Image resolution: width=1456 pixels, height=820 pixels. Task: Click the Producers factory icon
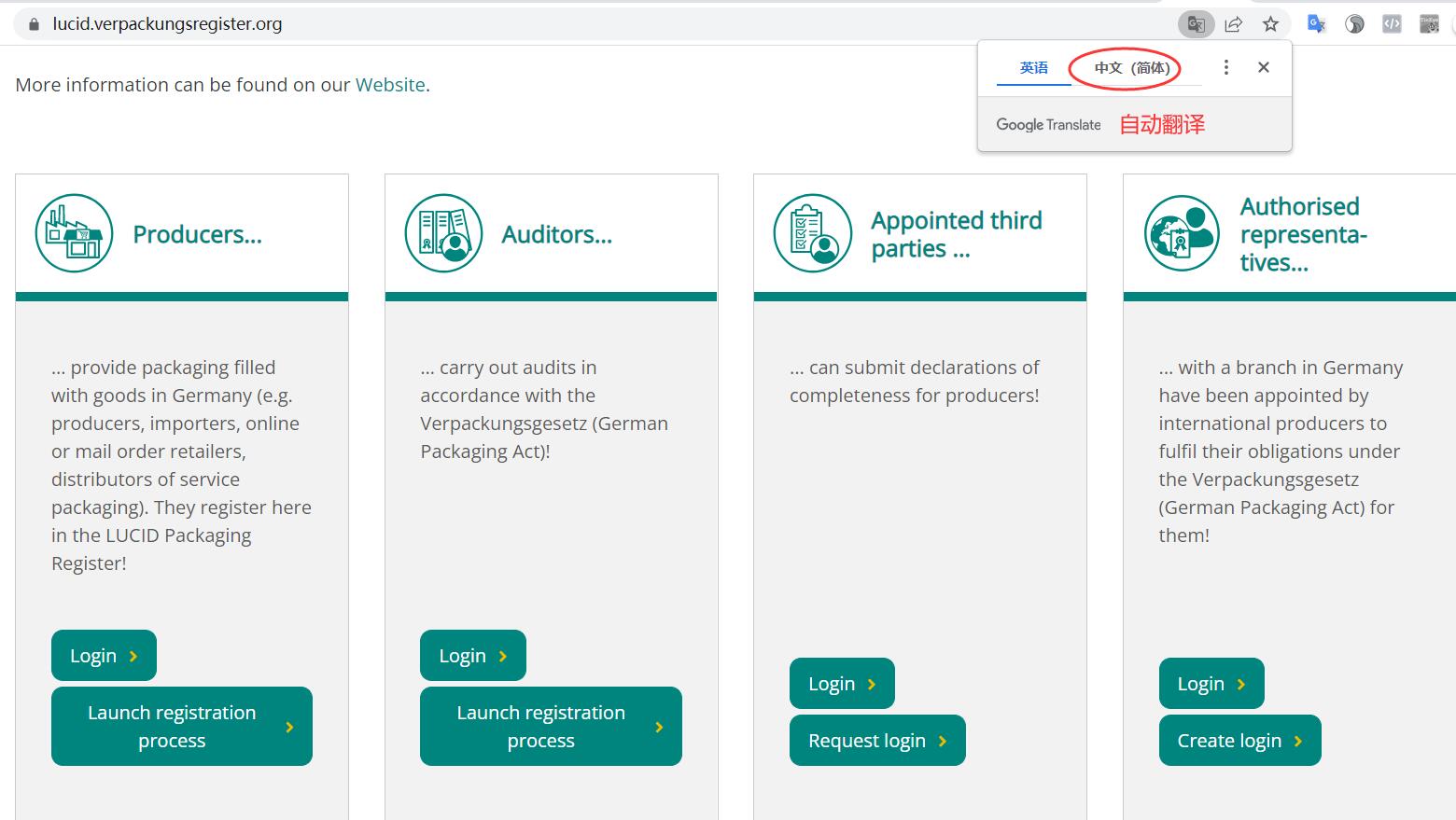tap(74, 233)
